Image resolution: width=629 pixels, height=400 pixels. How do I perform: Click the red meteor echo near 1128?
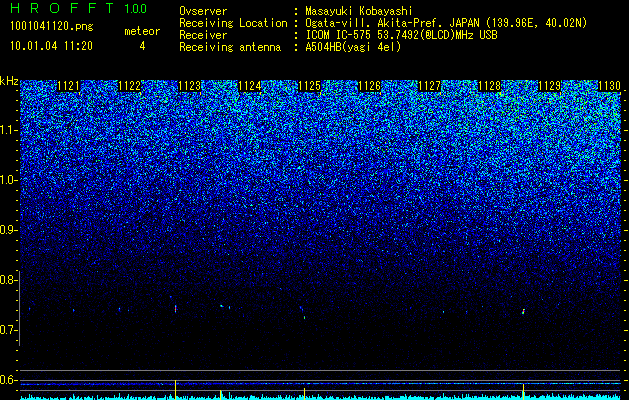pos(523,311)
